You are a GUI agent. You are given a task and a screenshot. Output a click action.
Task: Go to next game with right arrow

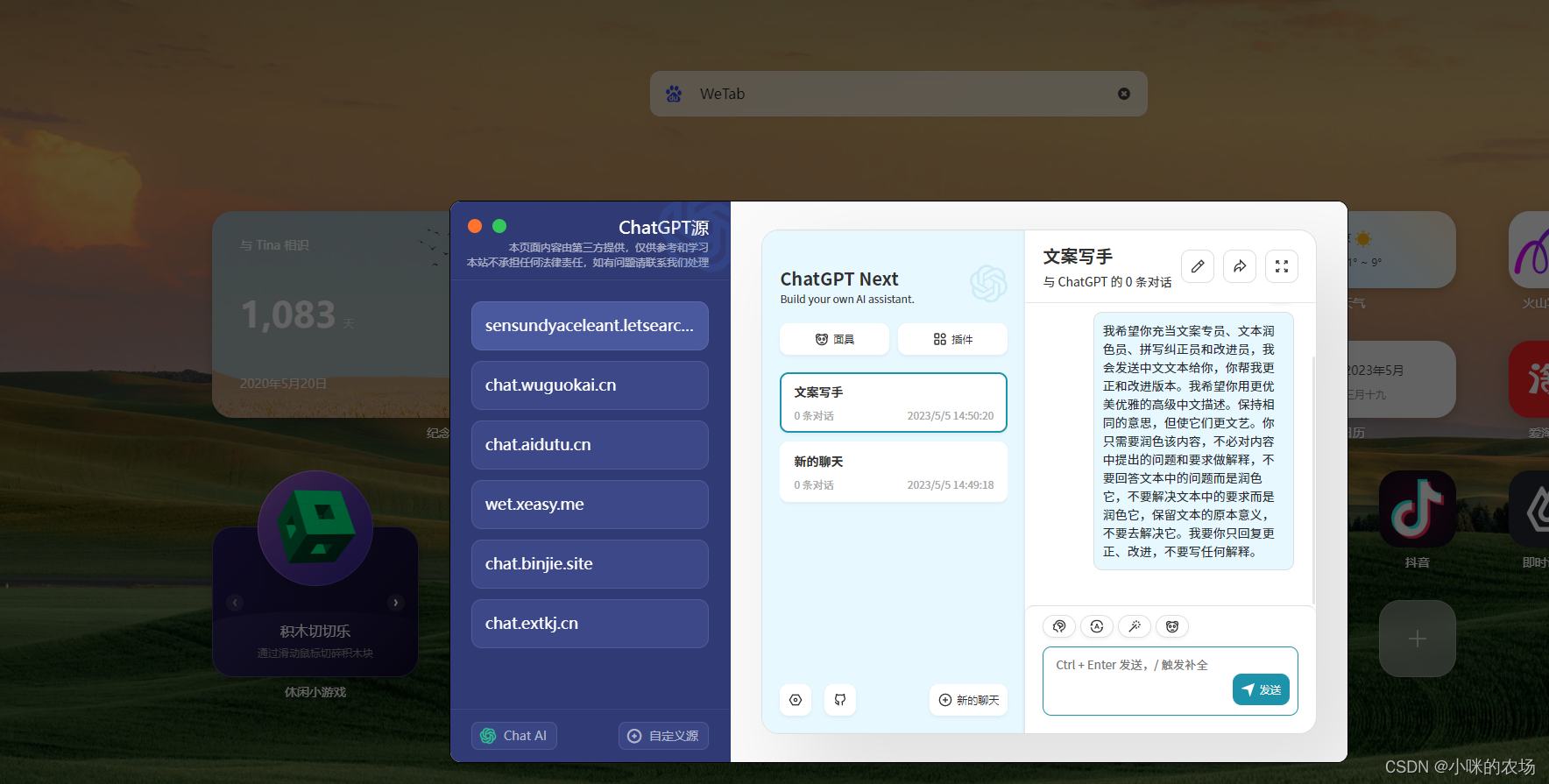(x=396, y=603)
